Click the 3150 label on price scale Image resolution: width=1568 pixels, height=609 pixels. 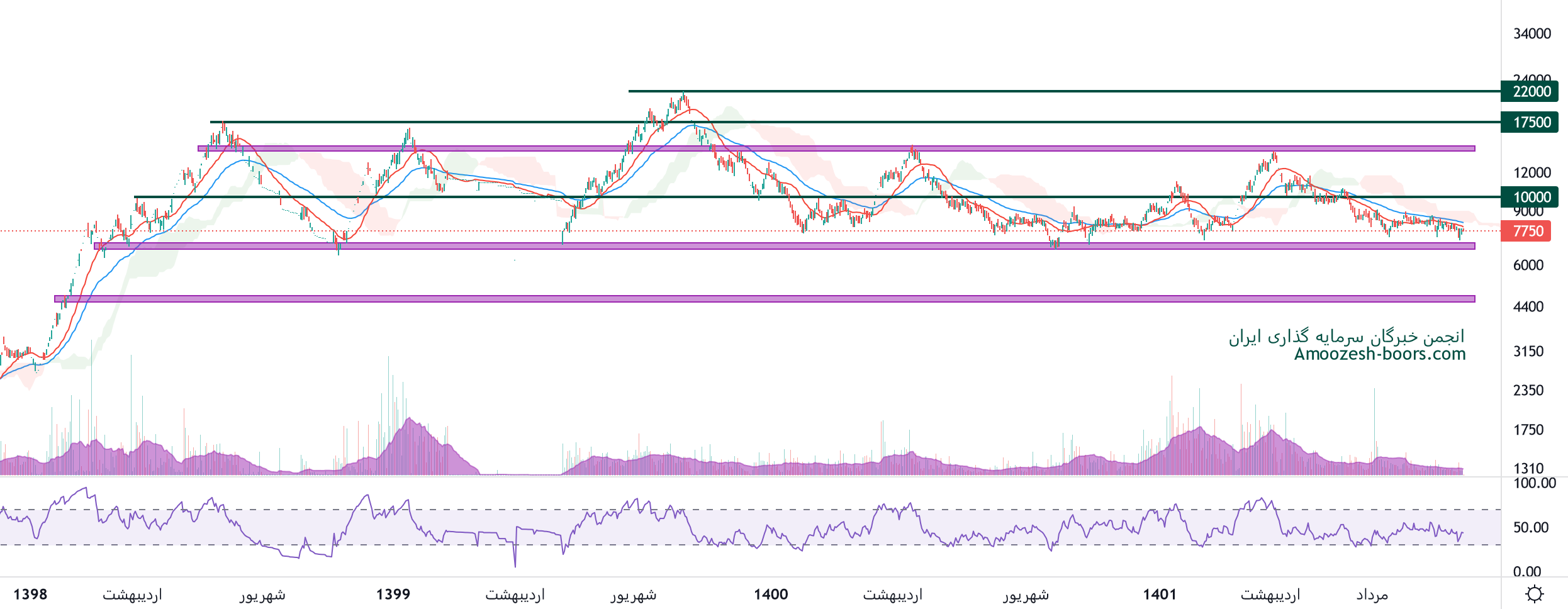coord(1528,351)
